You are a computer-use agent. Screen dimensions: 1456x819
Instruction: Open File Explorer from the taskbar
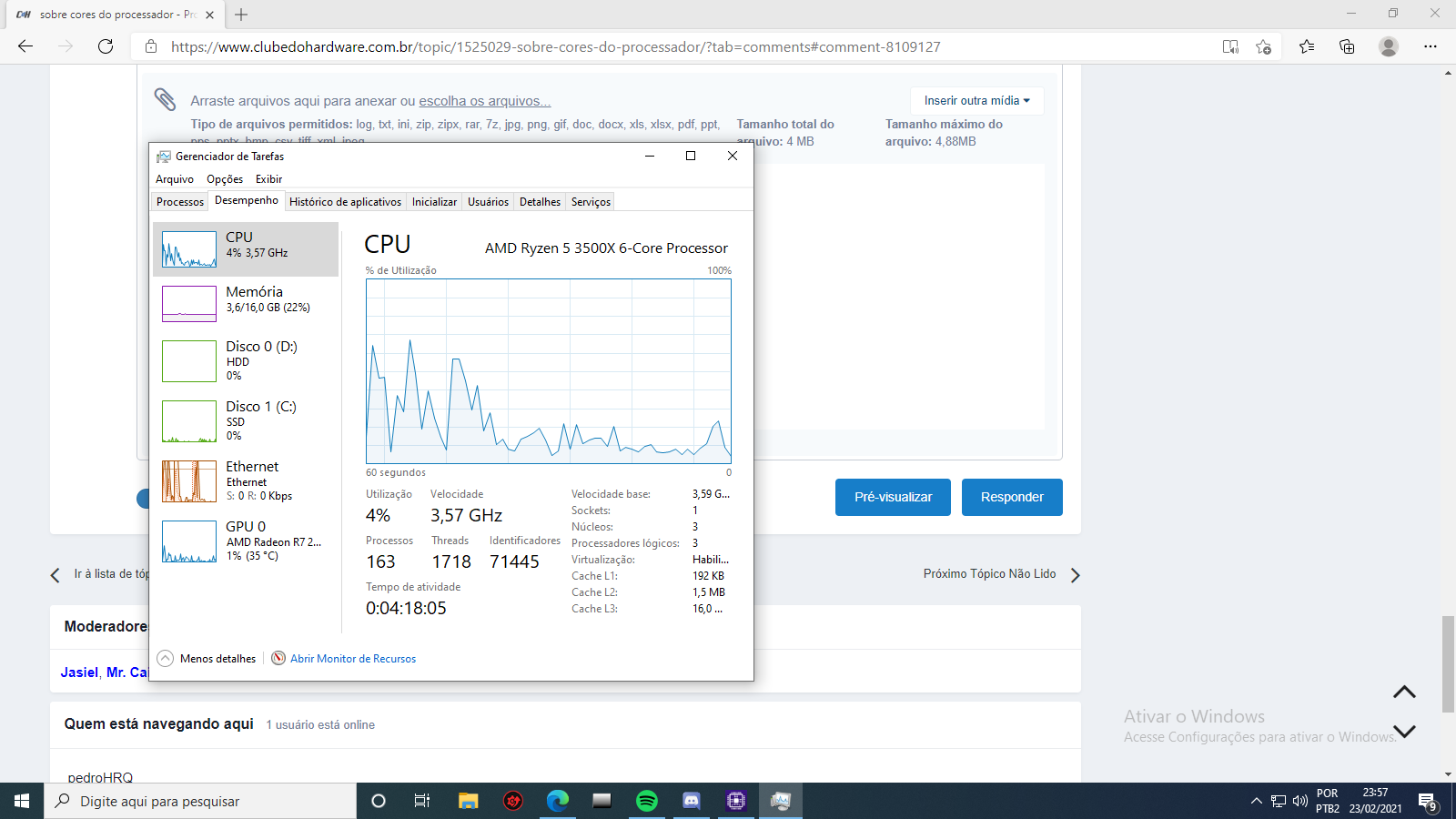(x=468, y=801)
